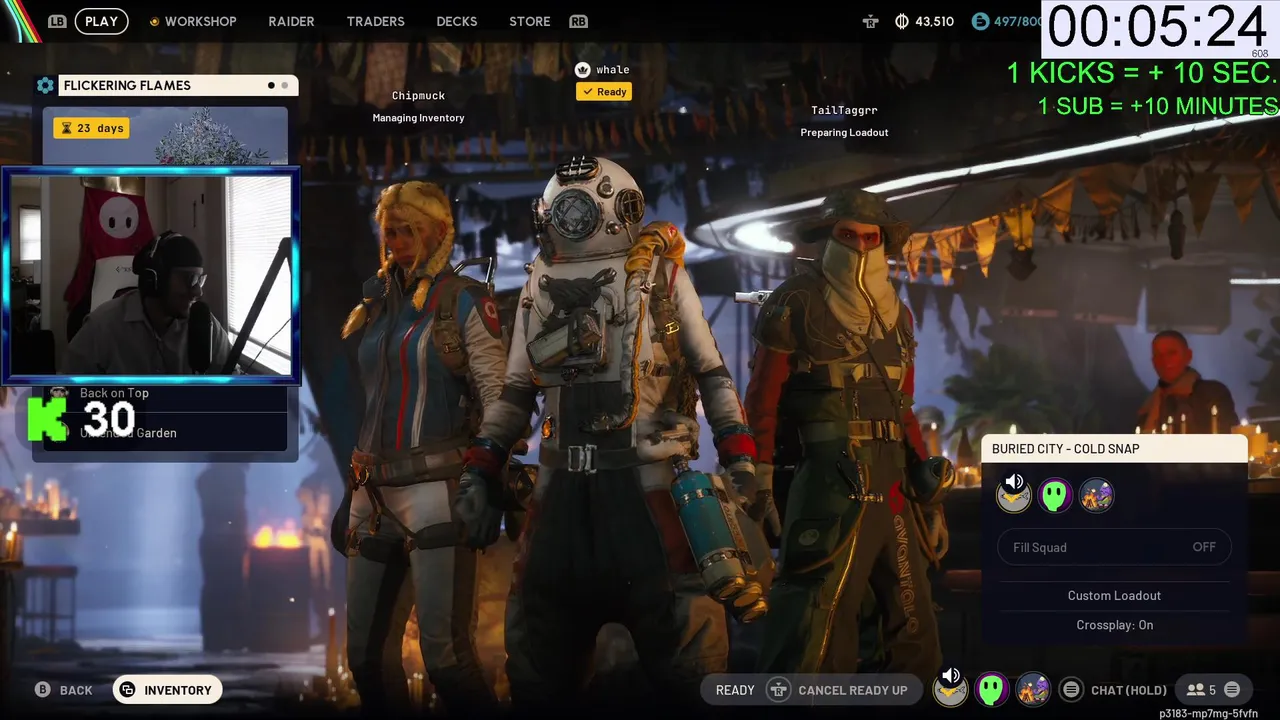The width and height of the screenshot is (1280, 720).
Task: Click campfire avatar in squad panel
Action: tap(1096, 495)
